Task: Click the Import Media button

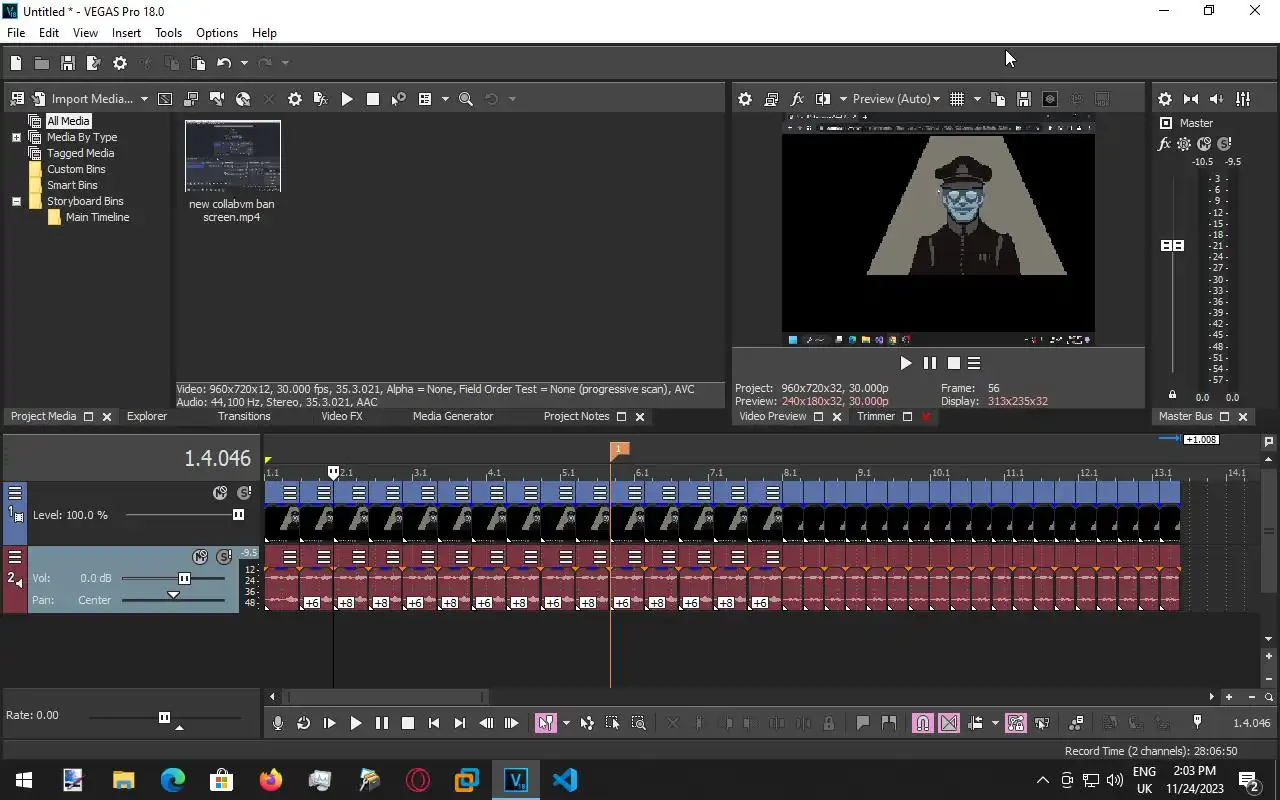Action: [x=82, y=99]
